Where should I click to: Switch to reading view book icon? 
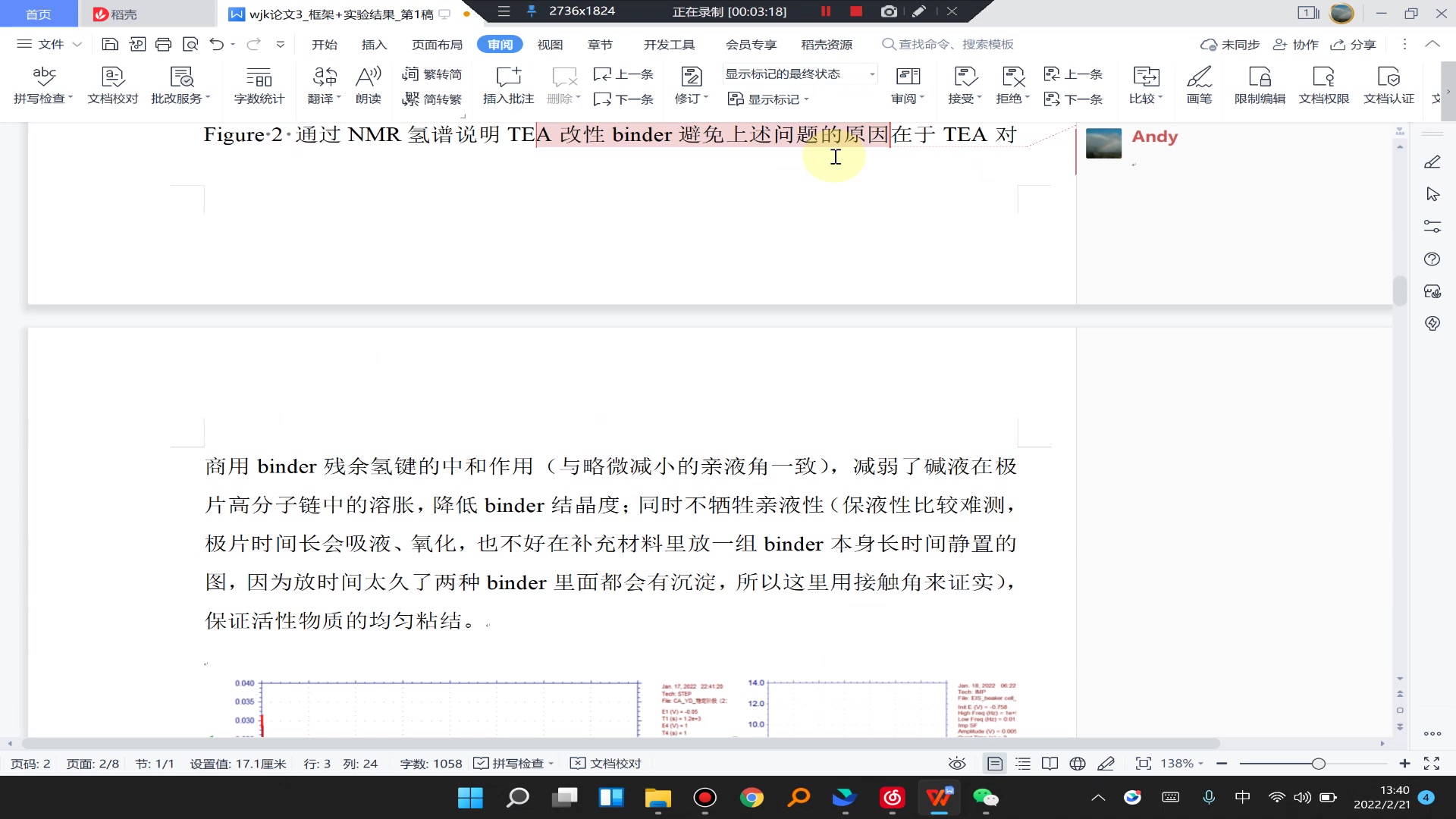pos(1050,764)
